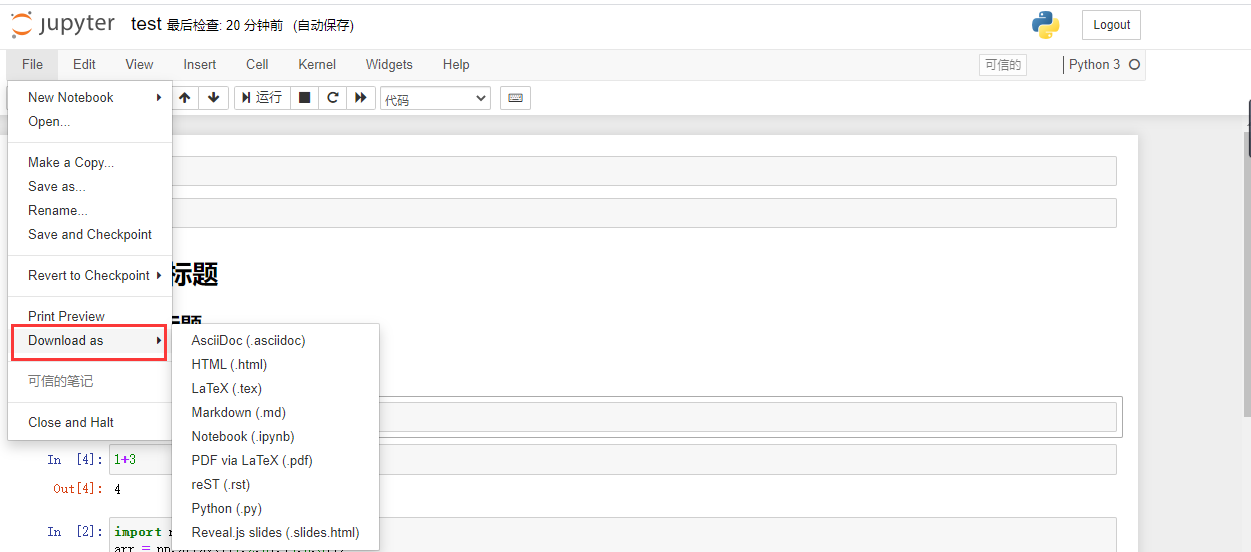The width and height of the screenshot is (1251, 552).
Task: Click the Out[4] output value 4
Action: coord(117,489)
